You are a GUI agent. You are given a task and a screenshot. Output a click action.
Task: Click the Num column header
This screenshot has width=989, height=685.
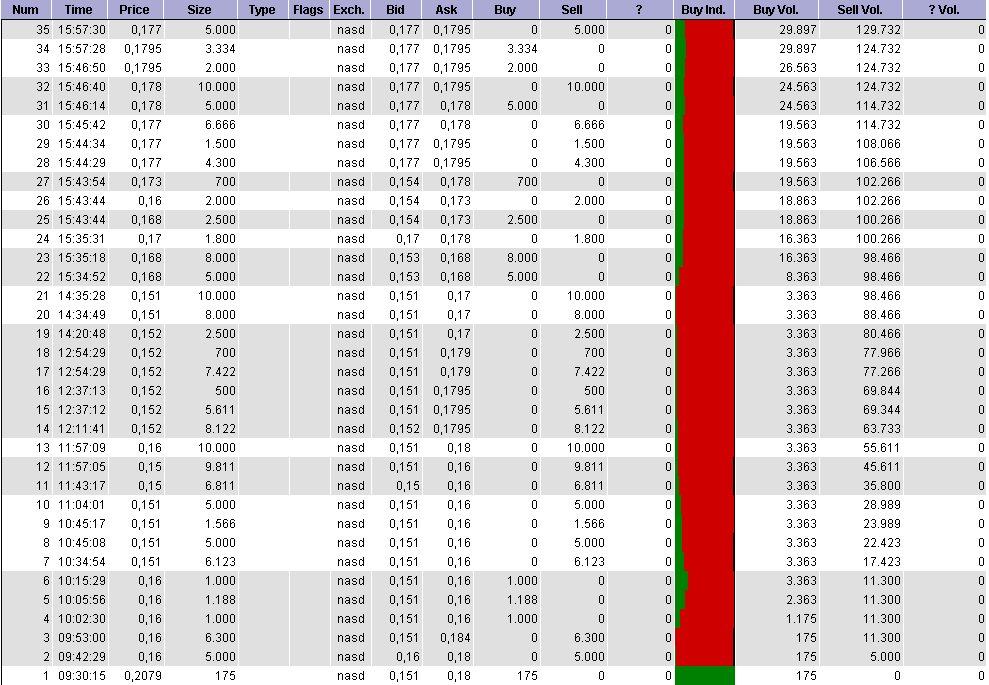point(25,10)
